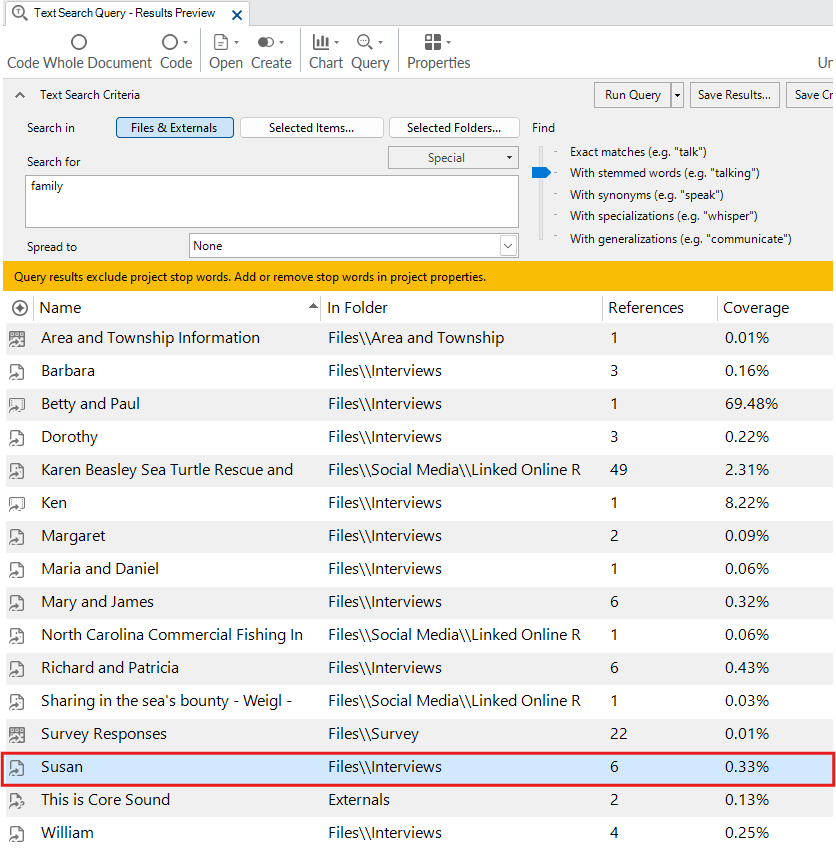
Task: Select the Karen Beasley Sea Turtle Rescue row
Action: 419,470
